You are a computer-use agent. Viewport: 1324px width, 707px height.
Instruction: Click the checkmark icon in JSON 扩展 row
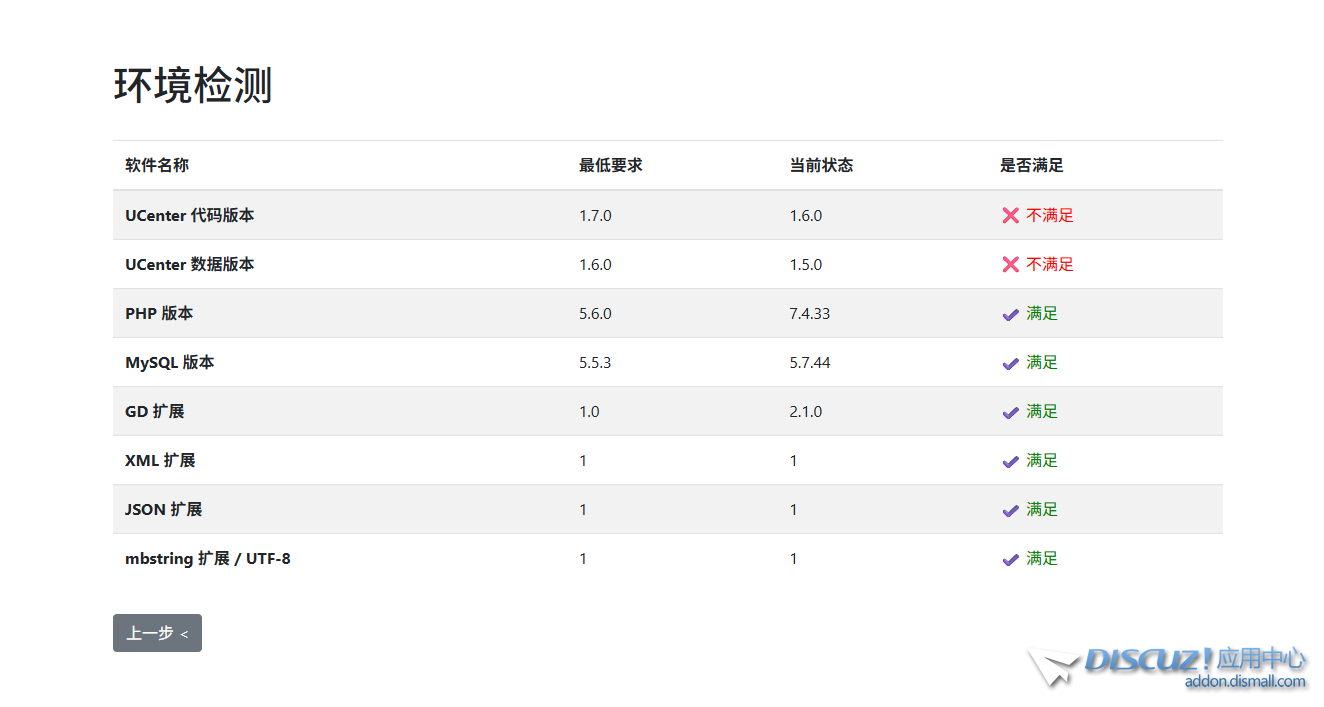point(1010,510)
